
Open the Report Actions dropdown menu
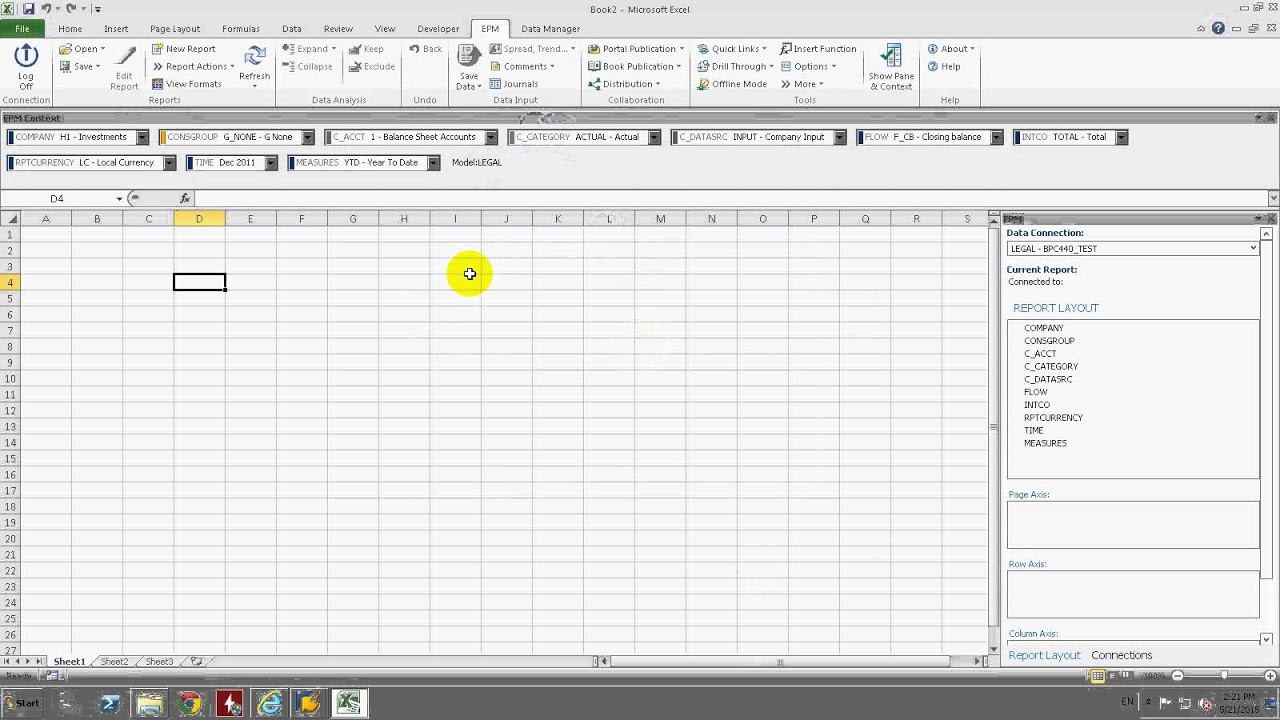point(194,66)
